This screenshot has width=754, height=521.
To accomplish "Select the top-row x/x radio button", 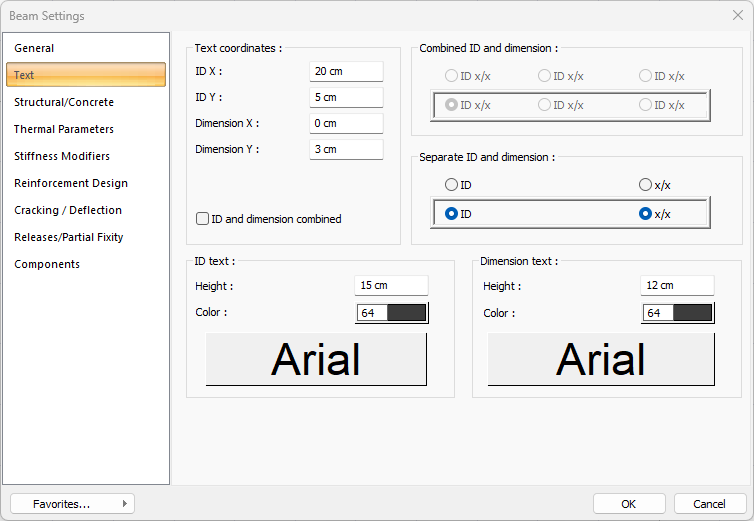I will [x=645, y=185].
